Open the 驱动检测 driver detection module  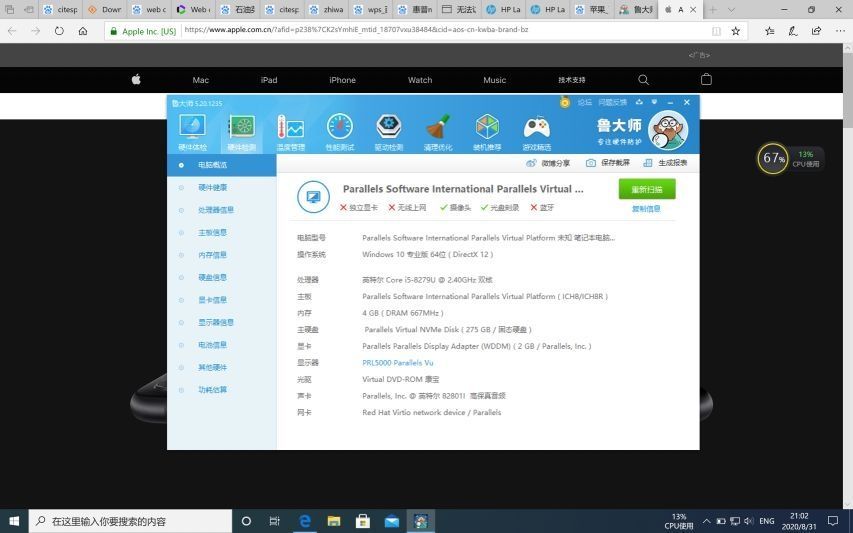(x=388, y=133)
